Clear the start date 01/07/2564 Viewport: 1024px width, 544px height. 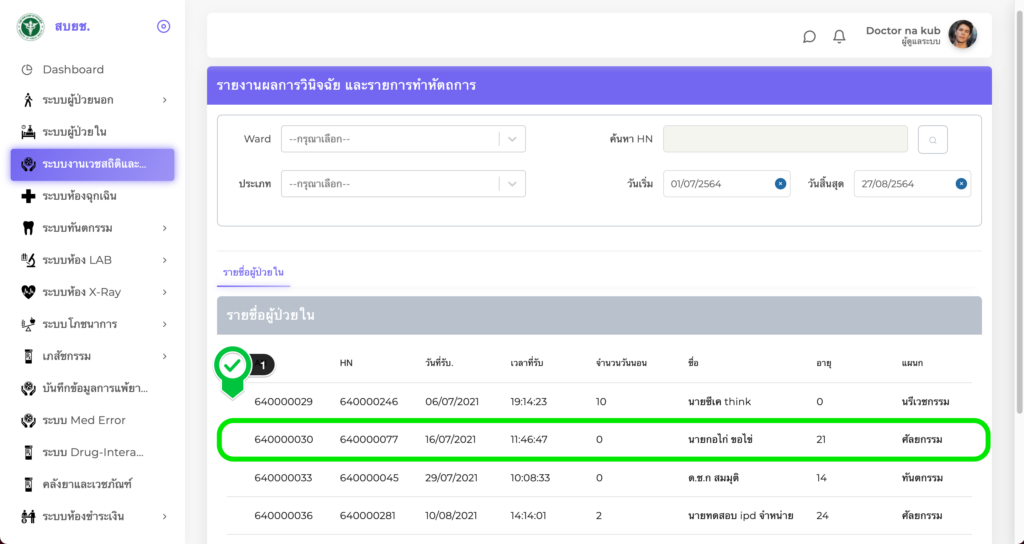pyautogui.click(x=779, y=183)
